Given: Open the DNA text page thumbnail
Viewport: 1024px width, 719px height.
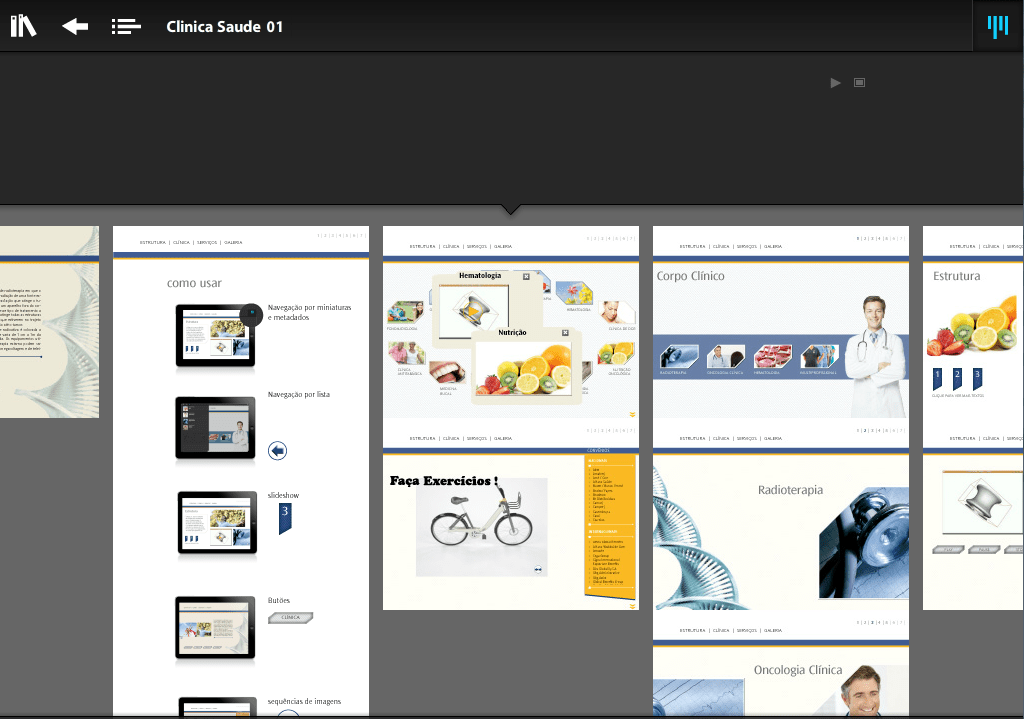Looking at the screenshot, I should 50,322.
